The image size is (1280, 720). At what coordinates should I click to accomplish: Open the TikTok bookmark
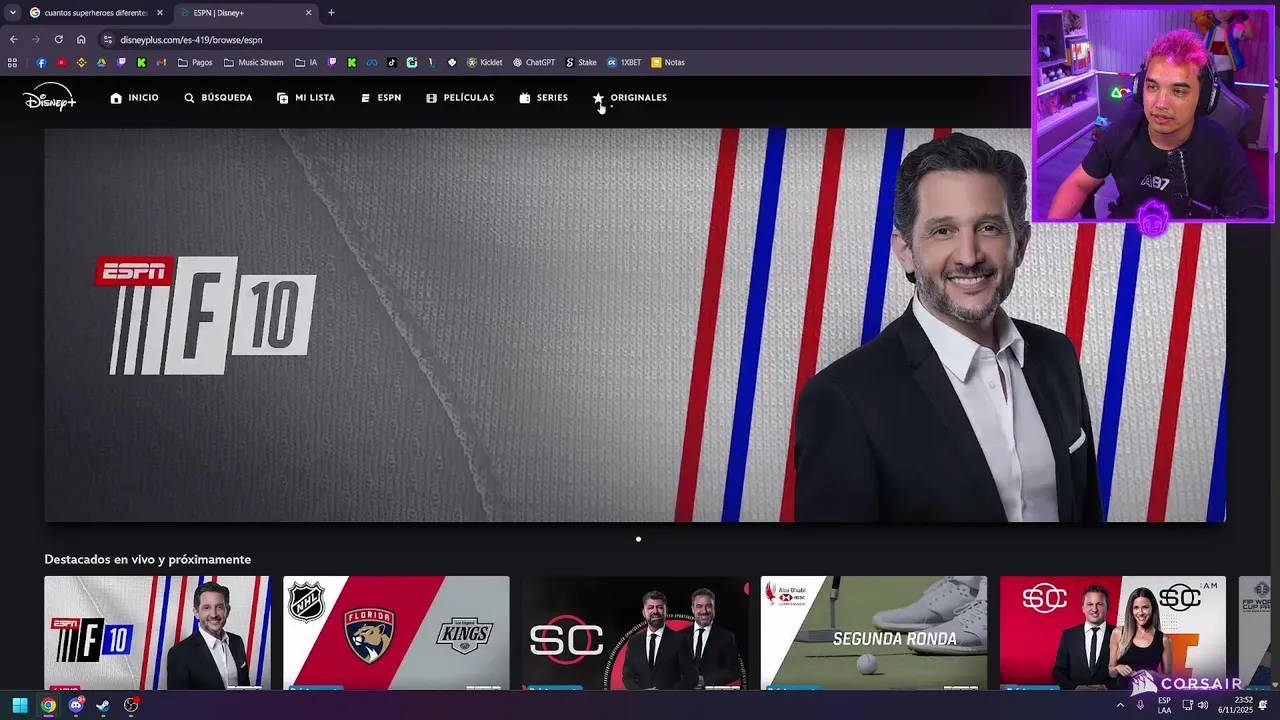point(392,62)
